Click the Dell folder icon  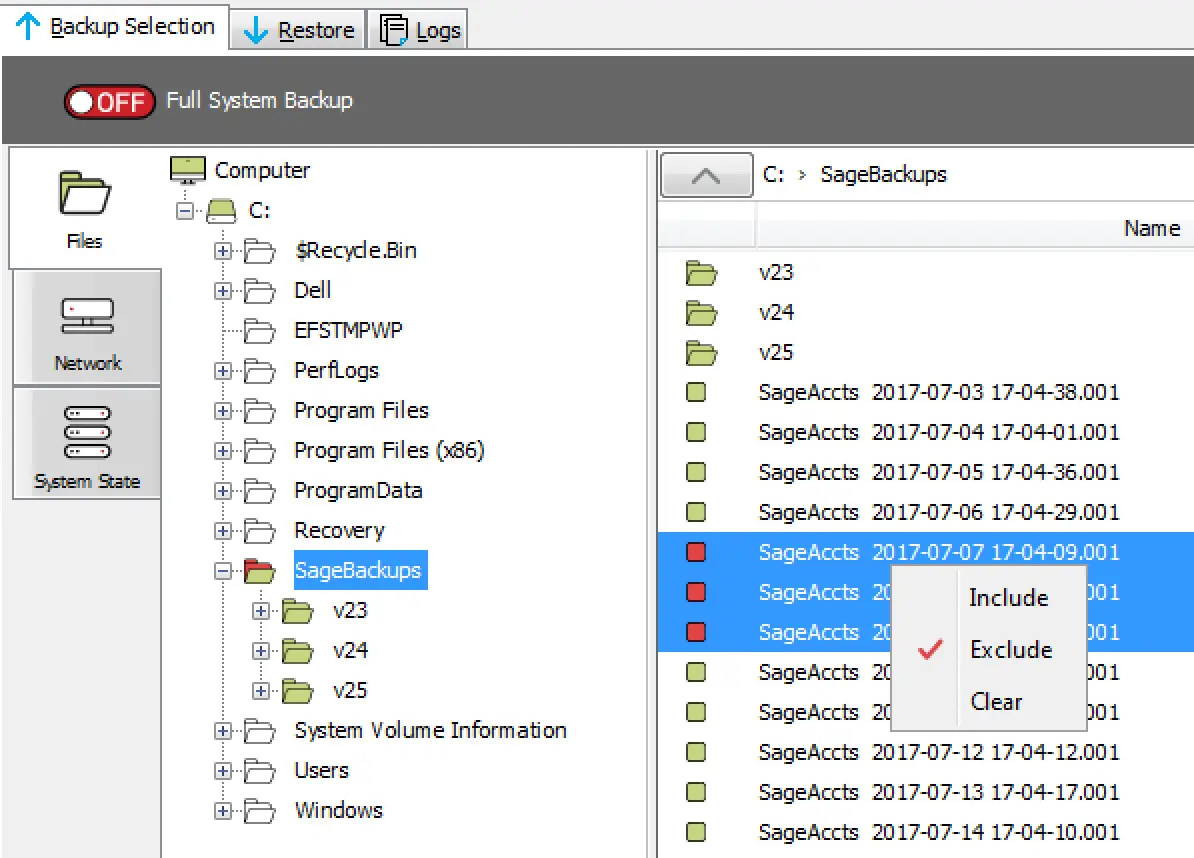259,291
